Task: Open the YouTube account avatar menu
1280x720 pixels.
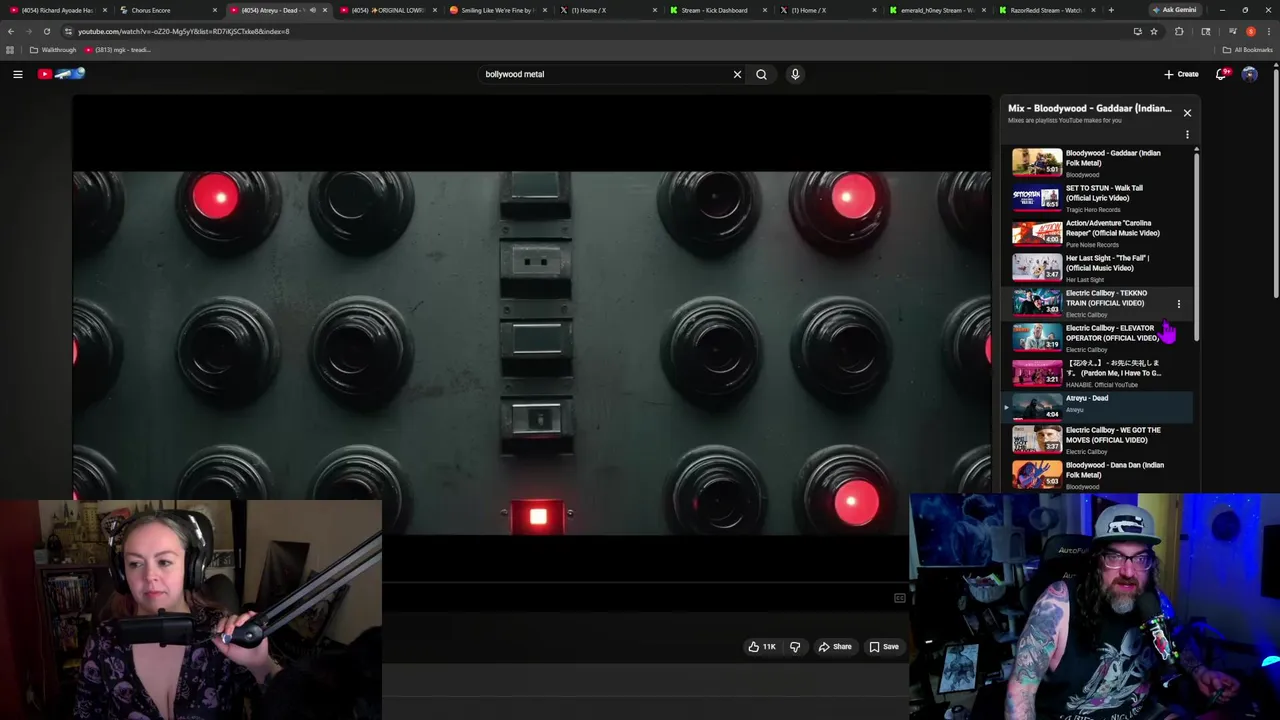Action: pos(1249,74)
